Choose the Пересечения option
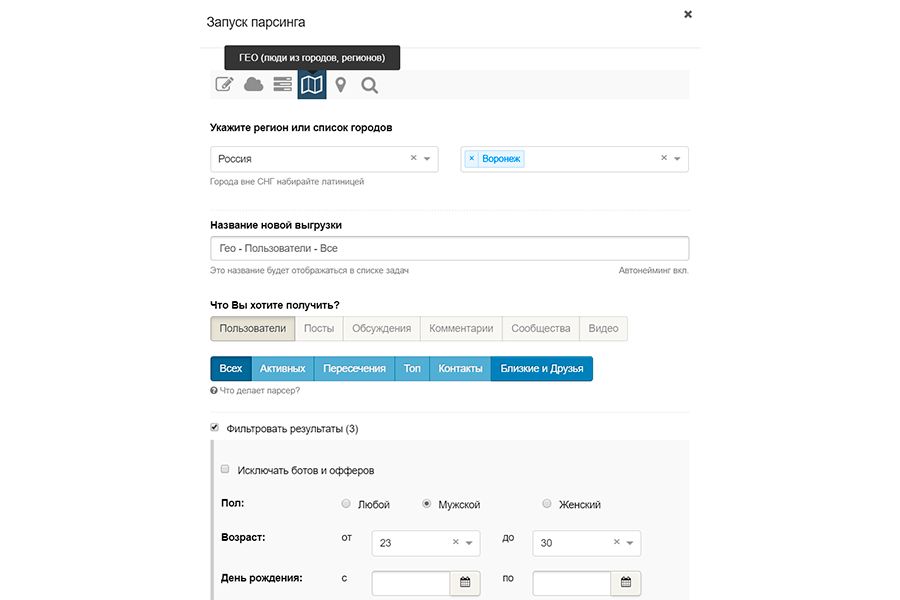The height and width of the screenshot is (600, 900). (x=354, y=369)
